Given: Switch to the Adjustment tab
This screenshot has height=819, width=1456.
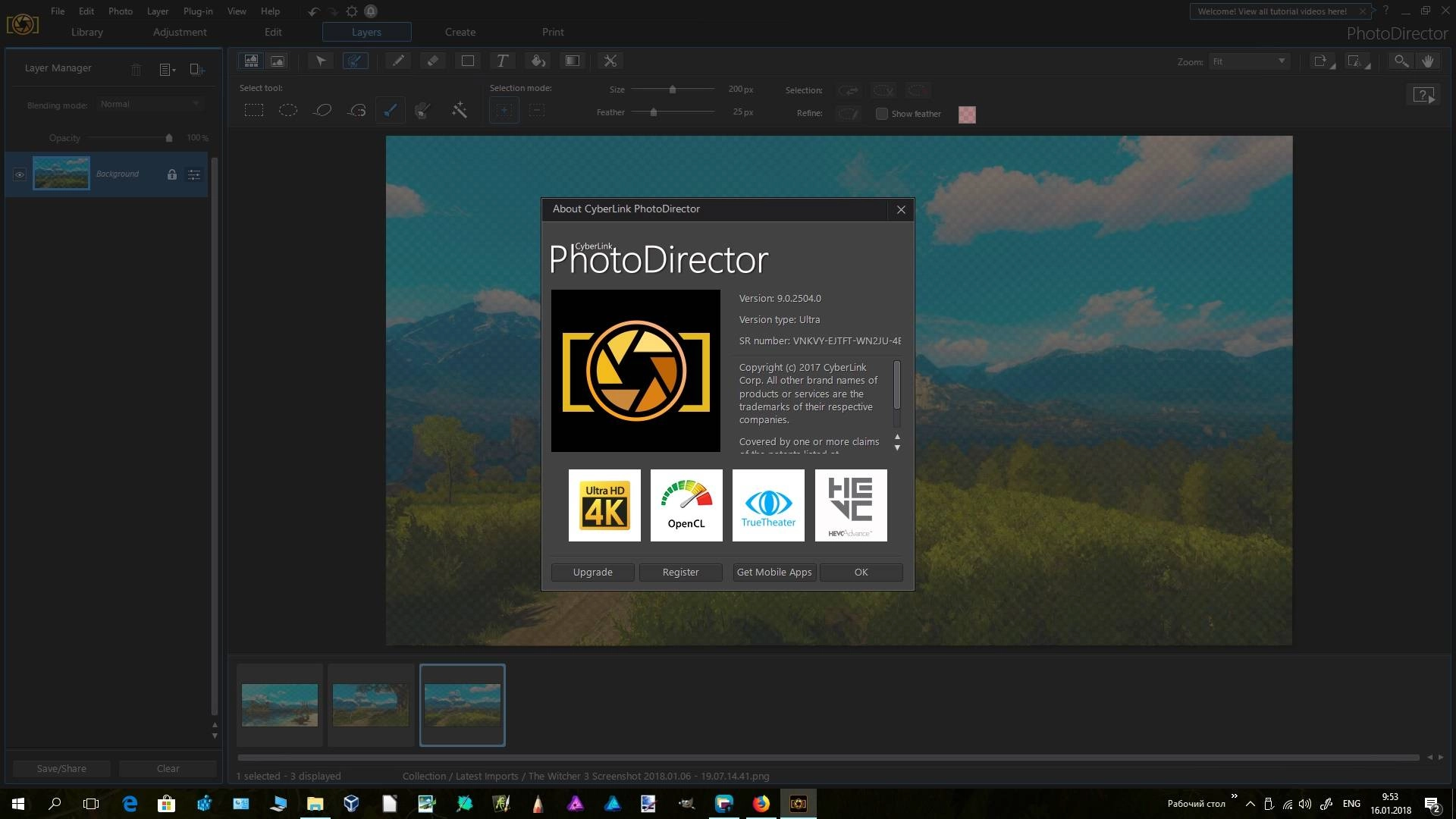Looking at the screenshot, I should (180, 32).
